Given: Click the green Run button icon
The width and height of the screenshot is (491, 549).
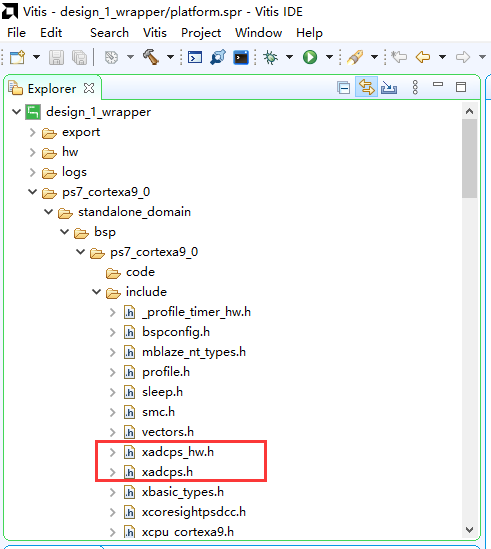Looking at the screenshot, I should pos(310,57).
